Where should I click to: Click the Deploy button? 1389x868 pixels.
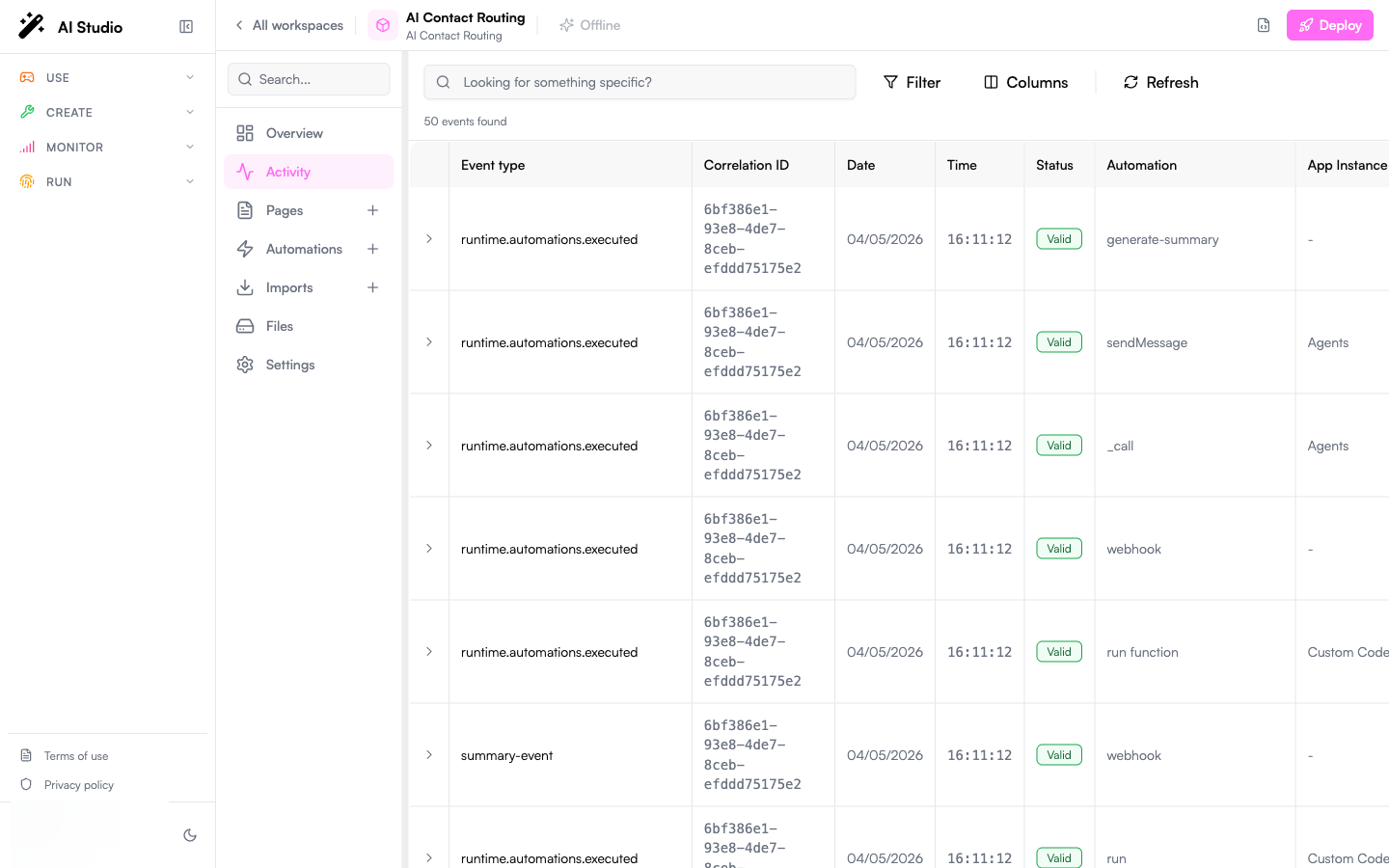pos(1329,25)
